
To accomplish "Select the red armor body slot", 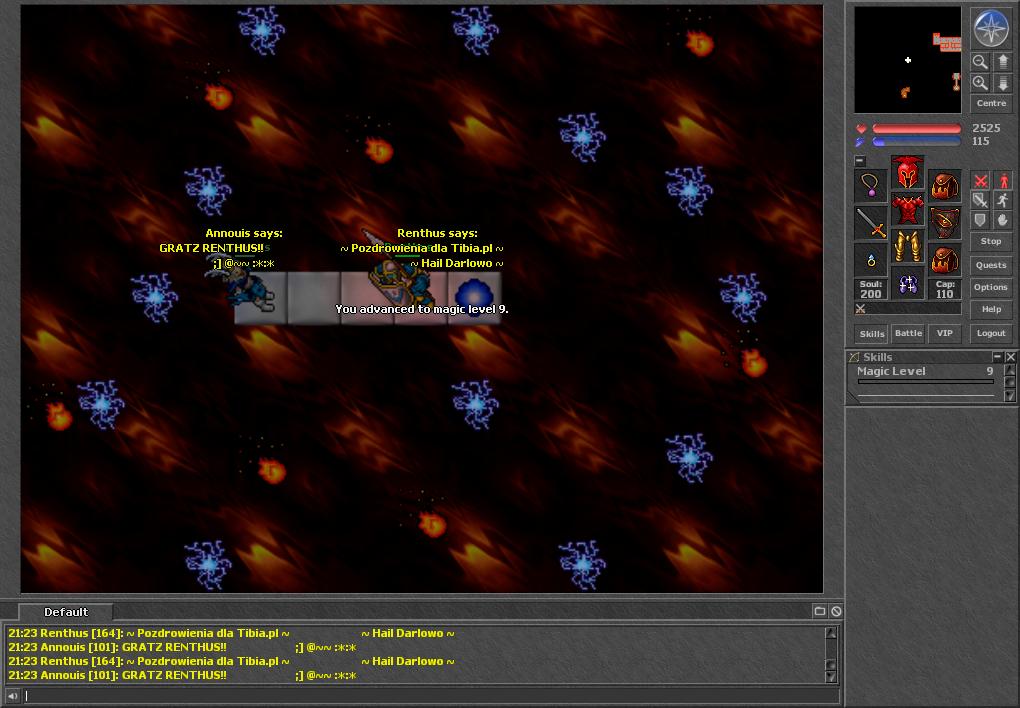I will [907, 210].
